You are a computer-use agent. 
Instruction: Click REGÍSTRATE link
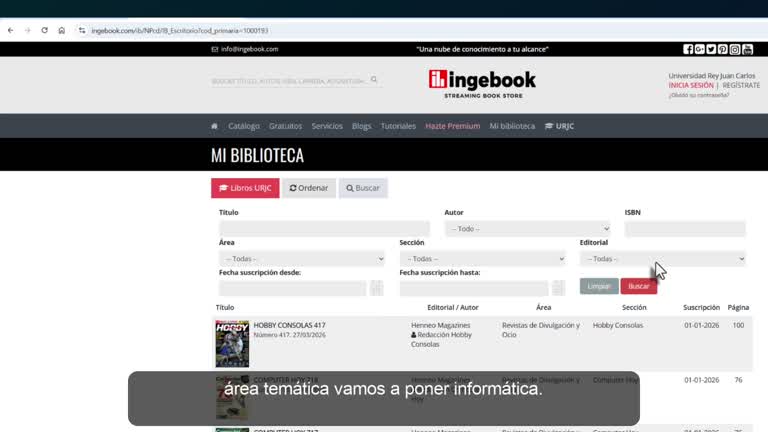[741, 85]
